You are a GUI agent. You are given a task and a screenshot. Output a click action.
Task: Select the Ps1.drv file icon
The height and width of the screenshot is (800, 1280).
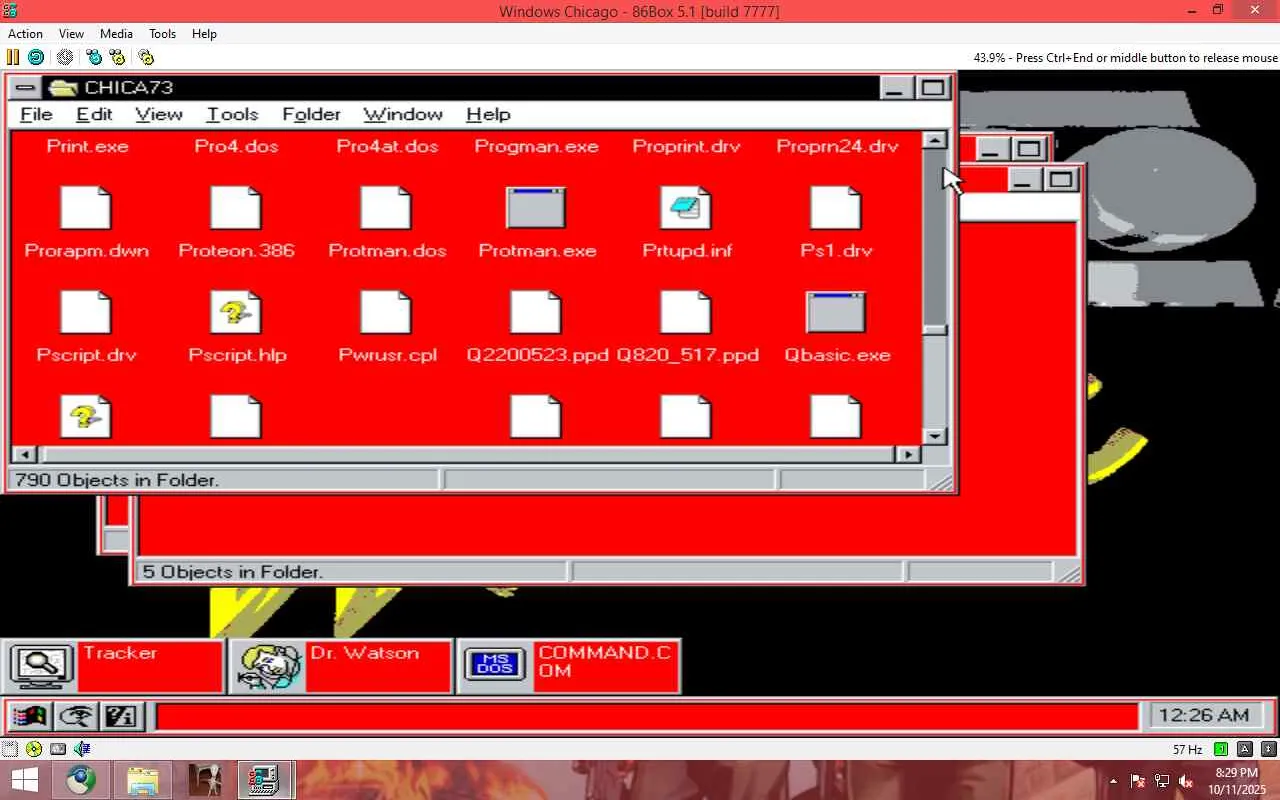pyautogui.click(x=836, y=208)
